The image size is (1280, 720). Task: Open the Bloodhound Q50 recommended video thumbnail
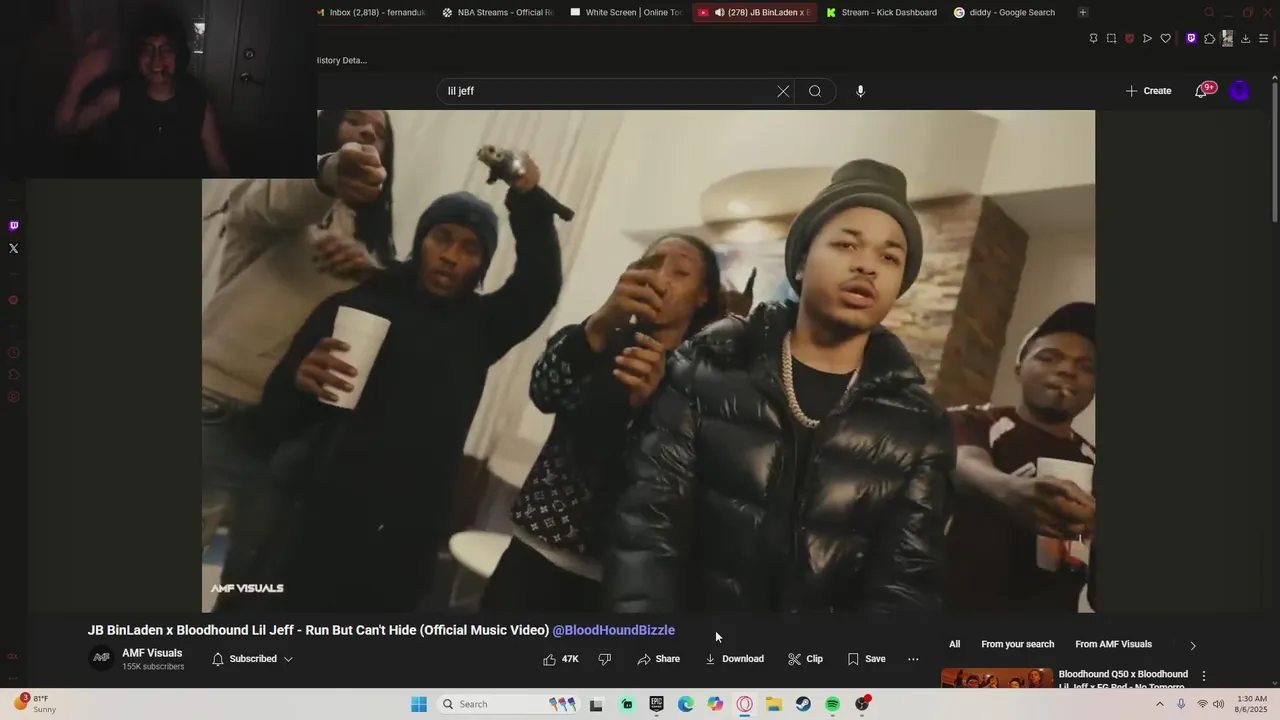click(x=997, y=678)
